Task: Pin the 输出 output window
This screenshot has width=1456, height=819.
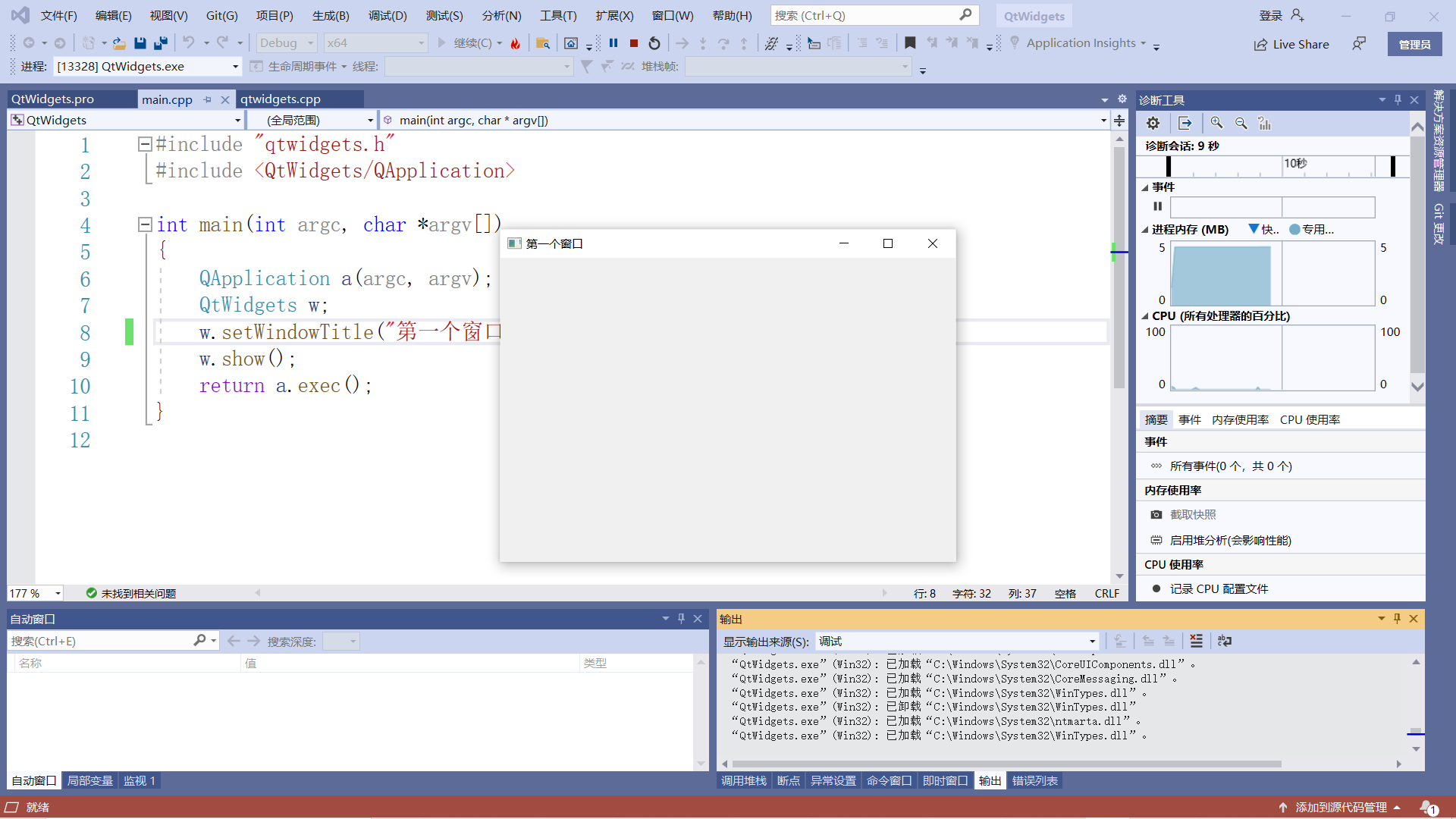Action: [1396, 619]
